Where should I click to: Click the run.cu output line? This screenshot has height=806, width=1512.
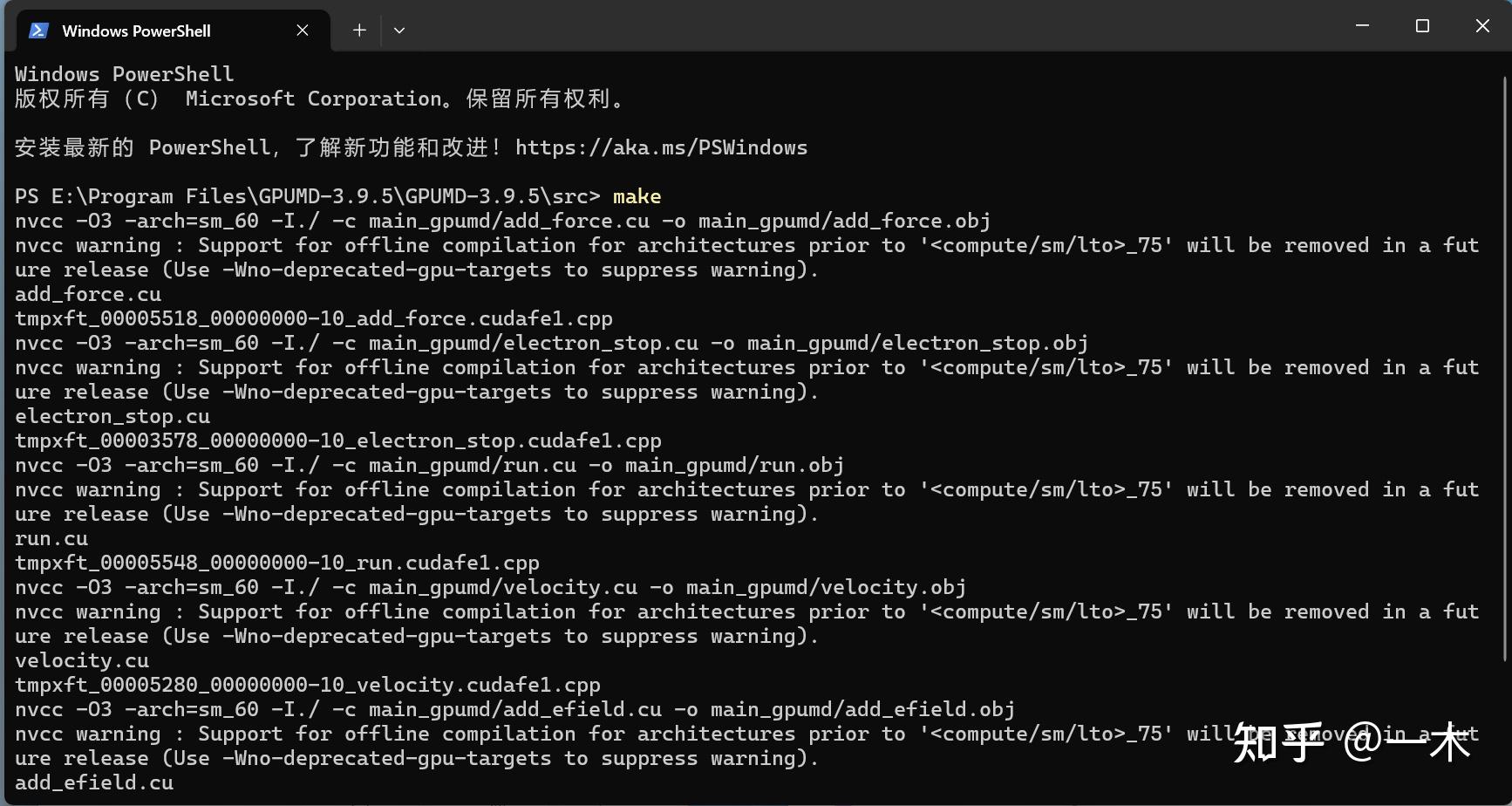point(50,538)
